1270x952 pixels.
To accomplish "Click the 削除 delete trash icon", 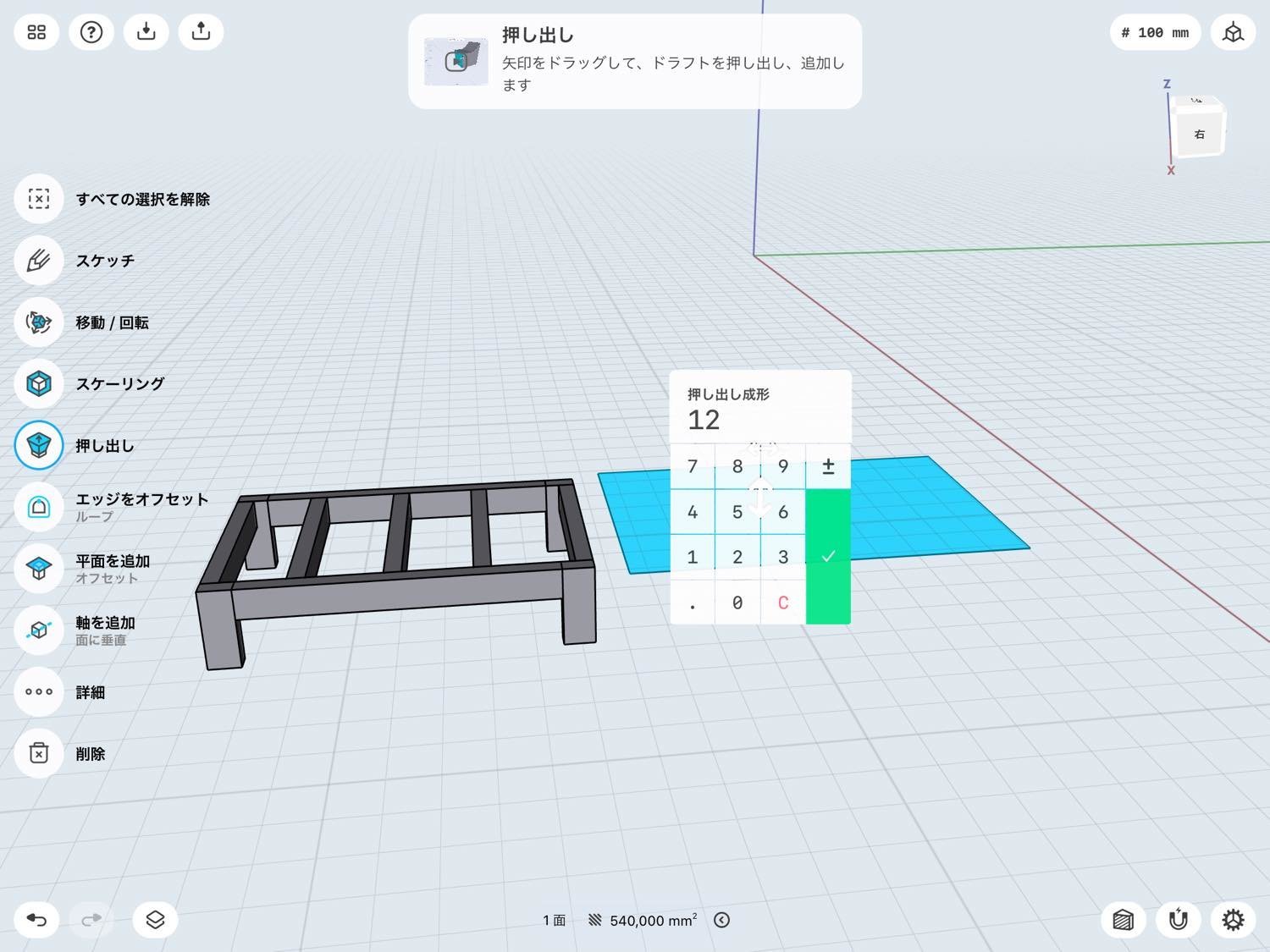I will (39, 753).
